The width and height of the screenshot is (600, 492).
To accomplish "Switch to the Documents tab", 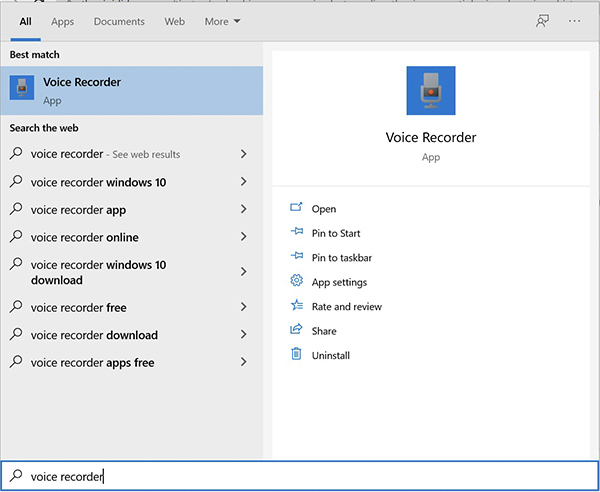I will (119, 22).
